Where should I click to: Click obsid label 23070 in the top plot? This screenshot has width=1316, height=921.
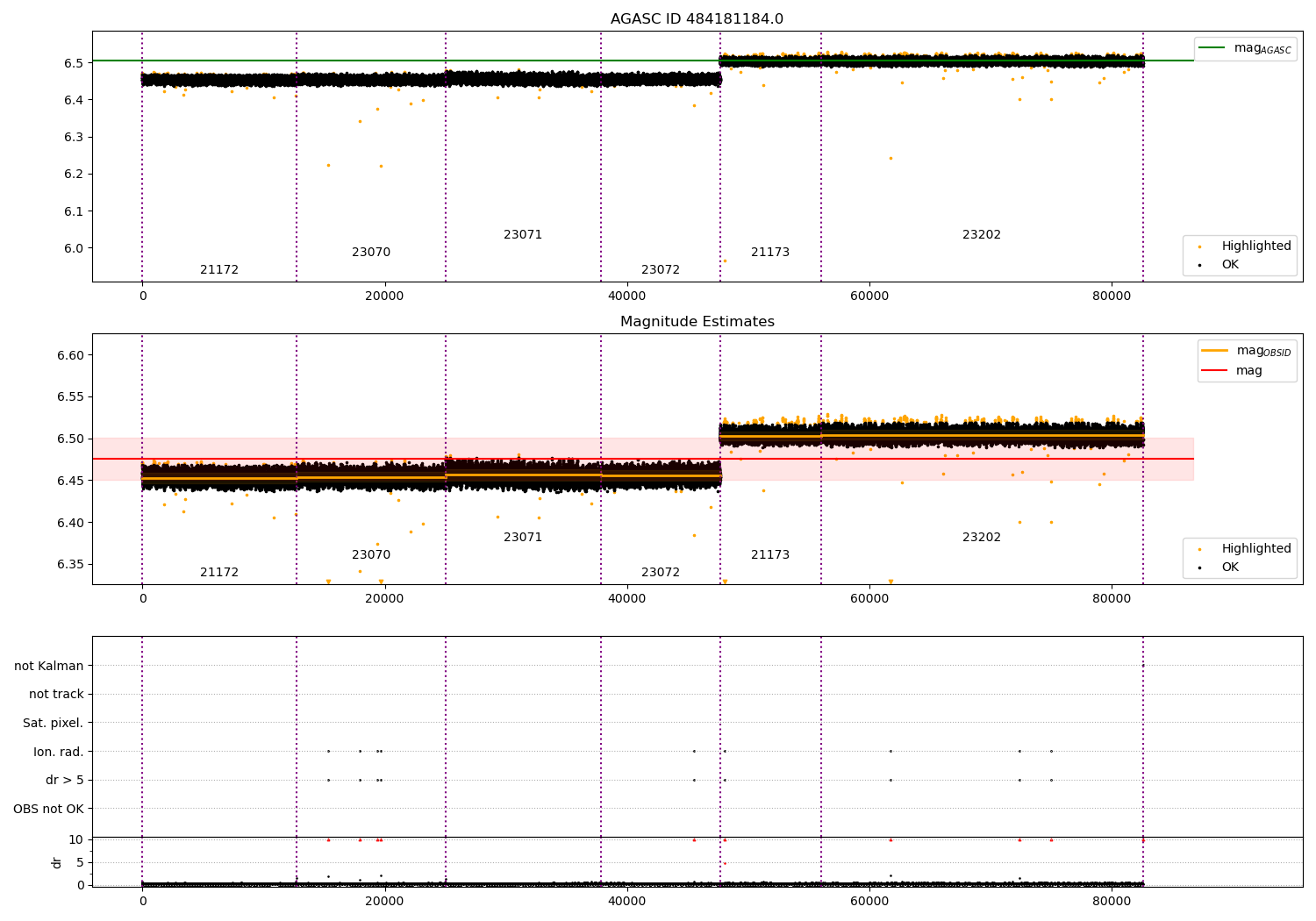pos(371,253)
